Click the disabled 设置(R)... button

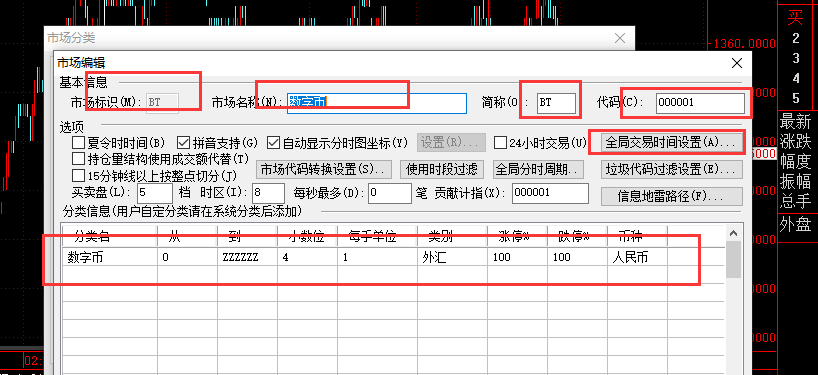(x=451, y=142)
